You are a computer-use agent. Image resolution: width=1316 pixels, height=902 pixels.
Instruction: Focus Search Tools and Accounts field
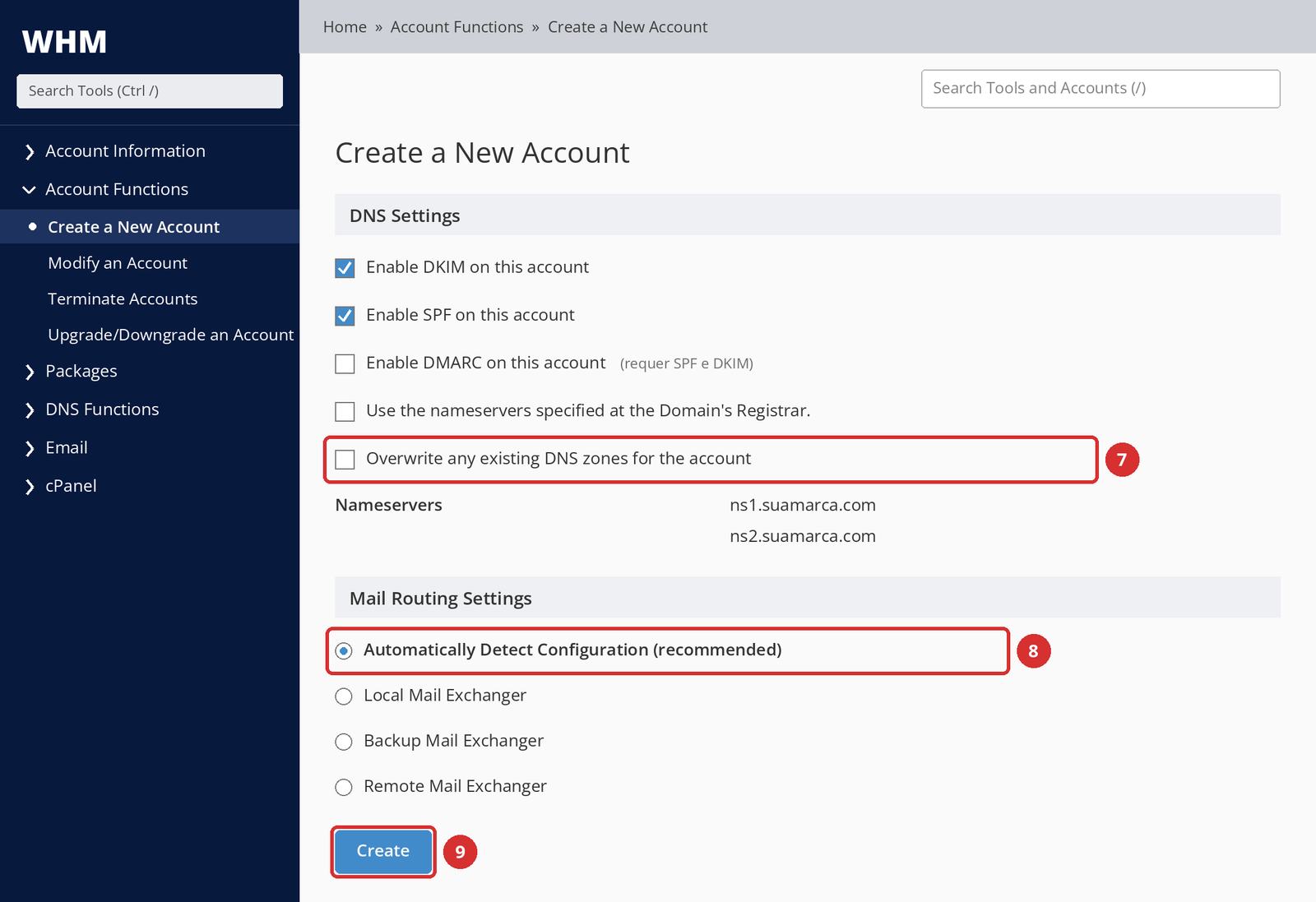(x=1101, y=89)
